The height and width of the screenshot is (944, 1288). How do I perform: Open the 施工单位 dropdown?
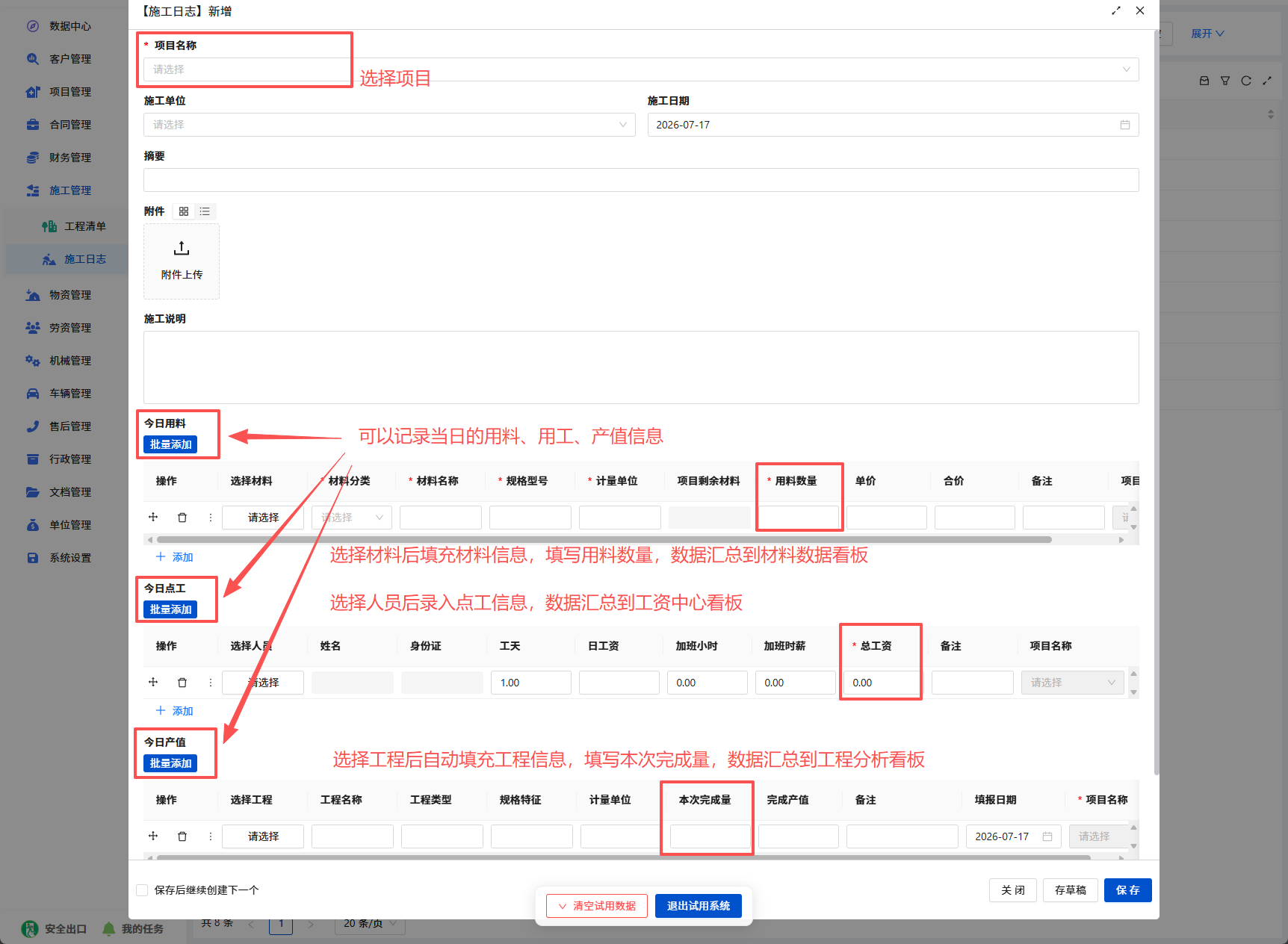[x=389, y=125]
